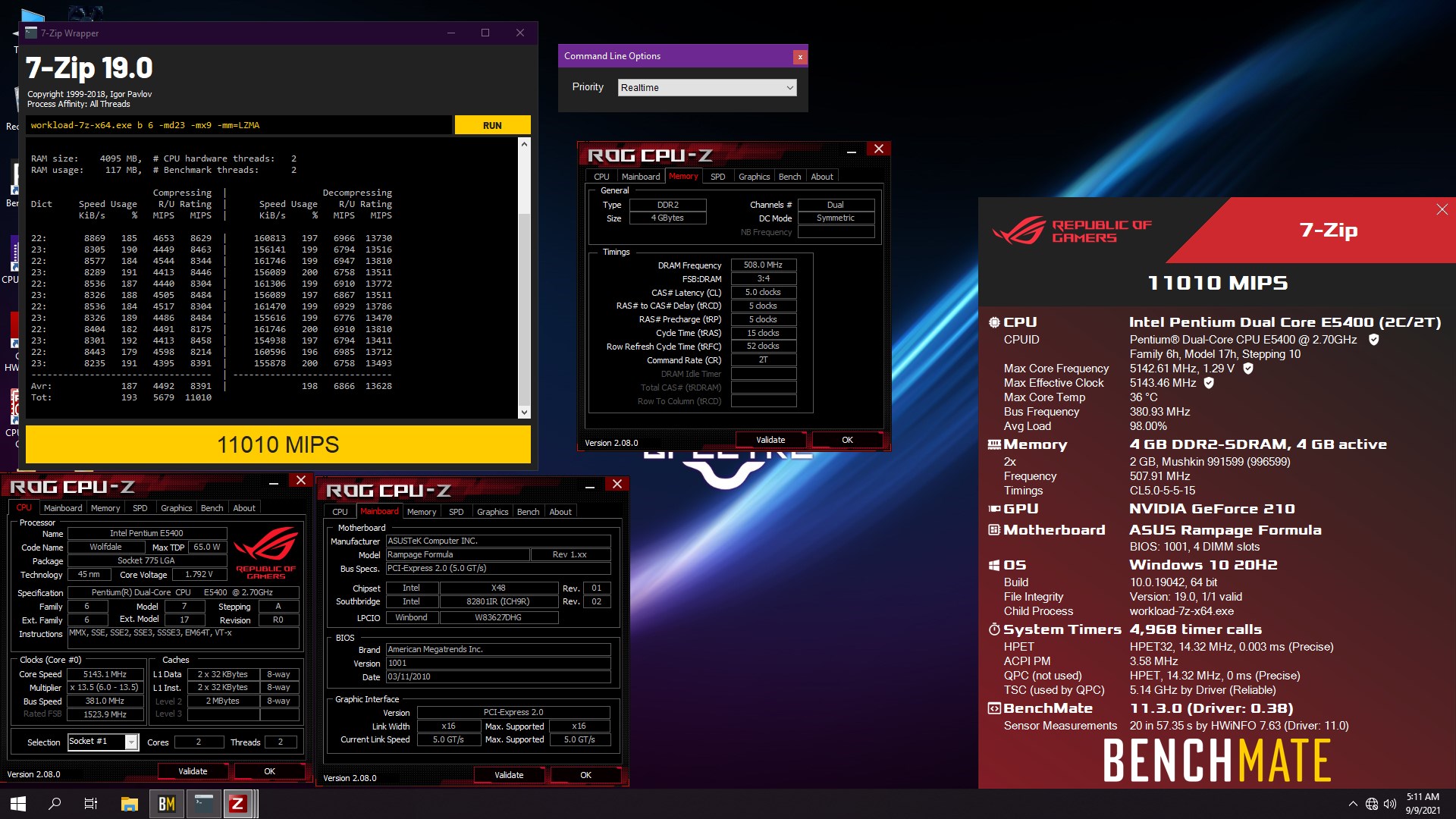This screenshot has height=819, width=1456.
Task: Click OK in Mainboard CPU-Z window
Action: click(x=585, y=775)
